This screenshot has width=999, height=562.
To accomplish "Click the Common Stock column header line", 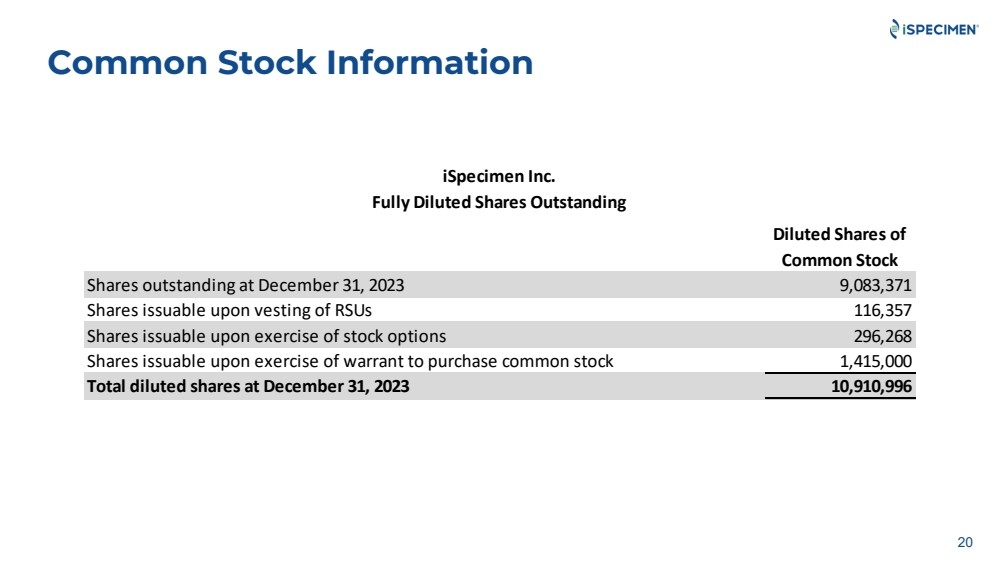I will coord(839,260).
